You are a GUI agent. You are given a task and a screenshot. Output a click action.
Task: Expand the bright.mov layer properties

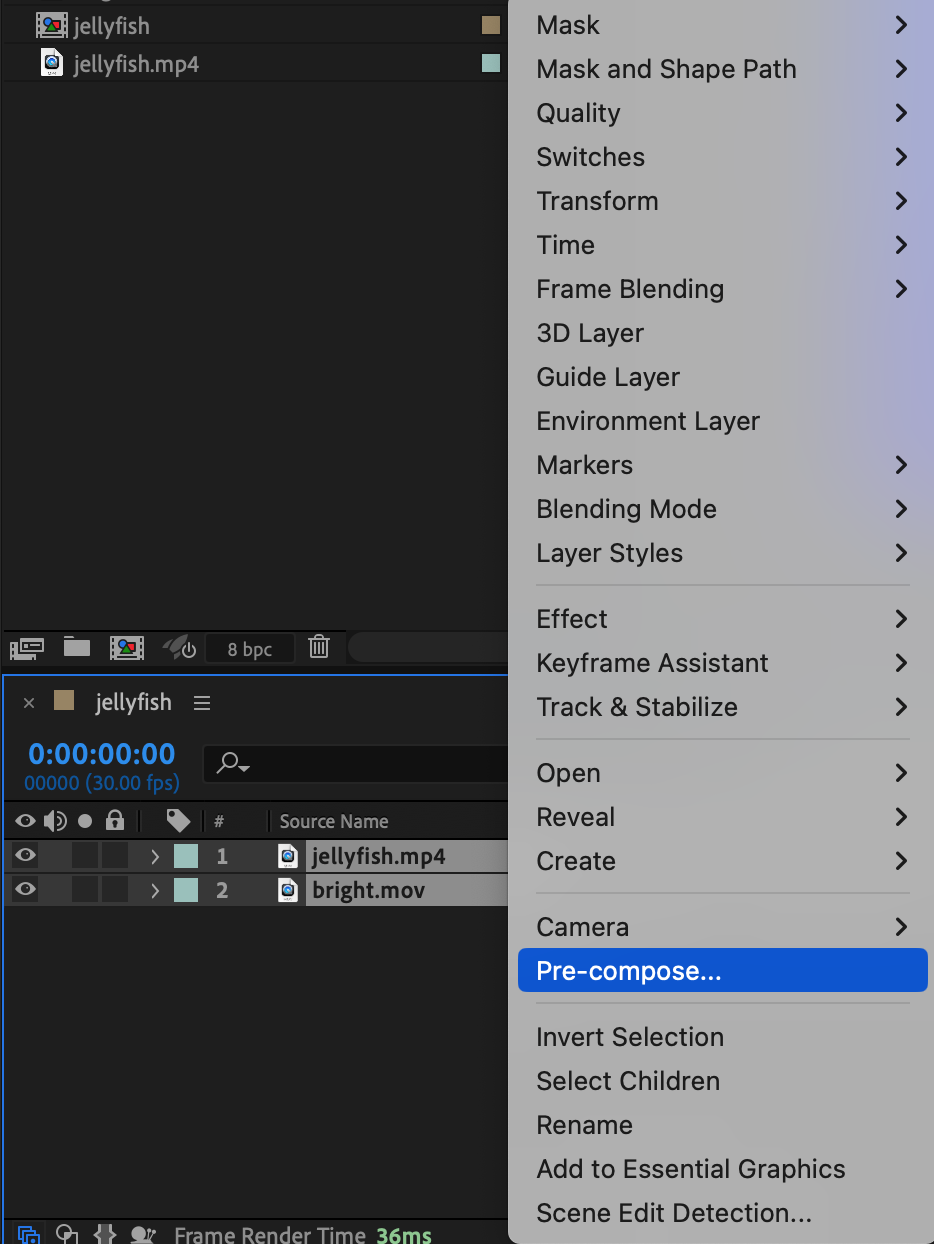[x=154, y=890]
